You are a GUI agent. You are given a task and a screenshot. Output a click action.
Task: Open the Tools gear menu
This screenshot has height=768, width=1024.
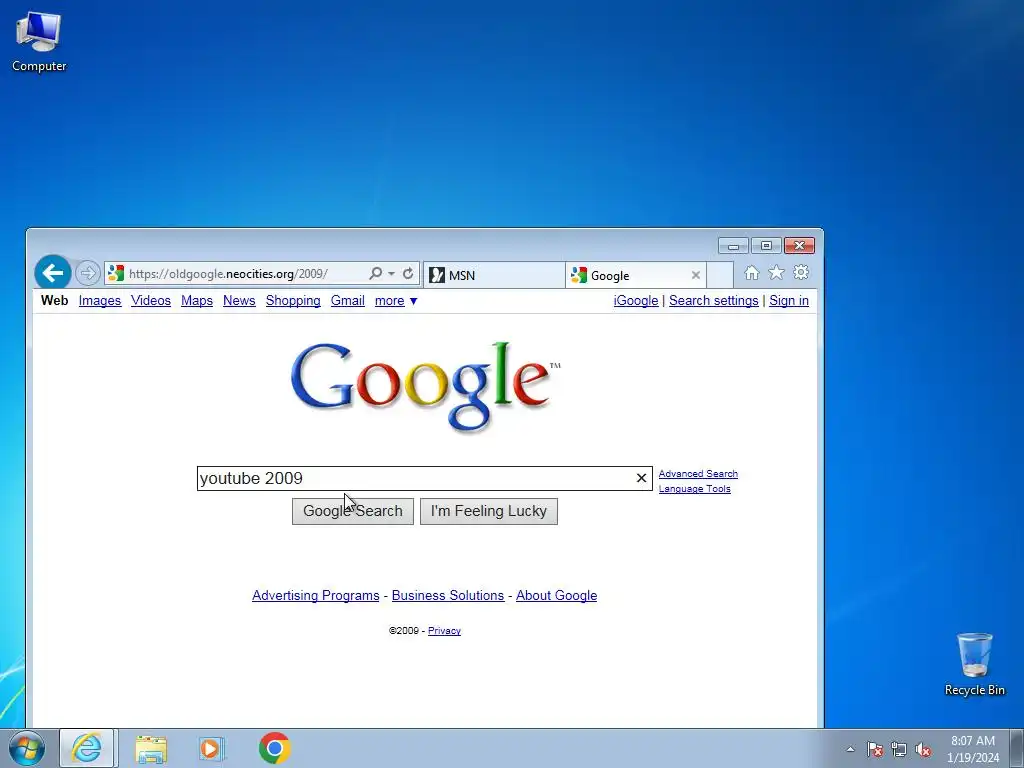click(801, 272)
